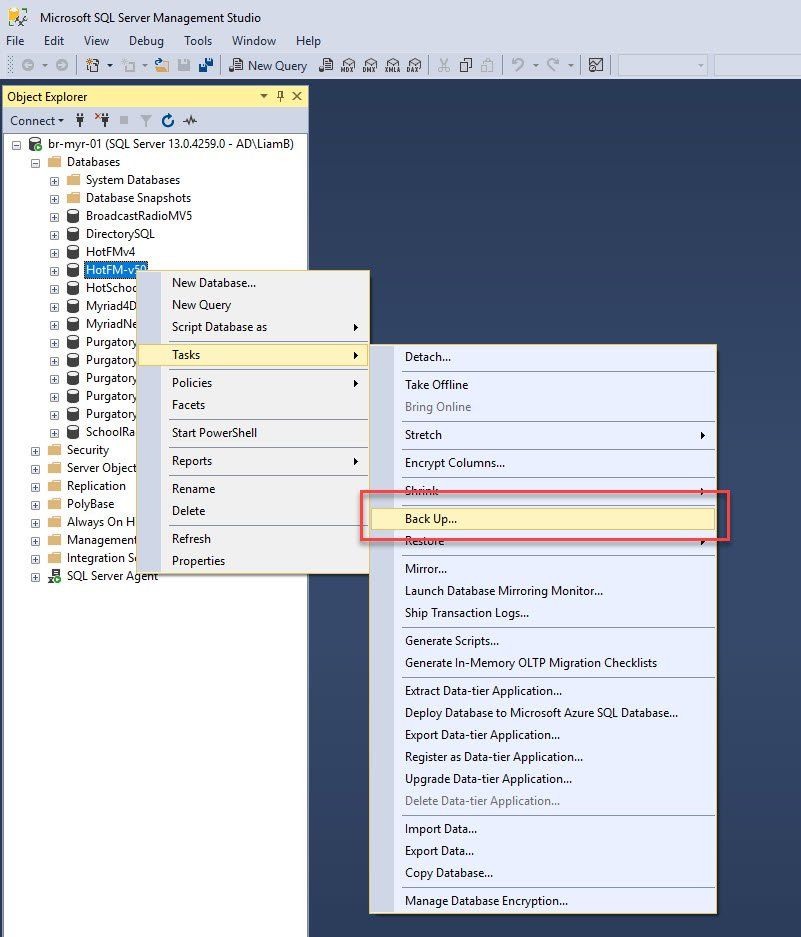Choose Rename in context menu
The image size is (801, 937).
253,489
